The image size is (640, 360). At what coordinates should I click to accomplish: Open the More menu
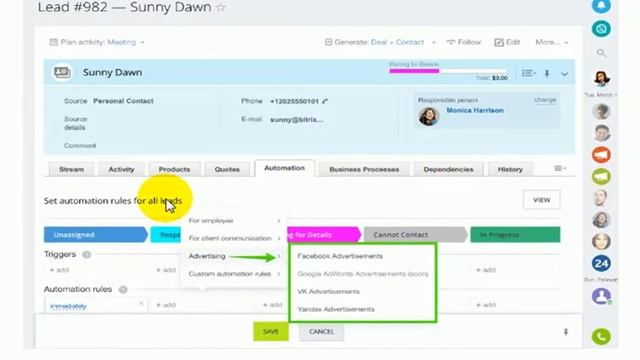tap(551, 42)
